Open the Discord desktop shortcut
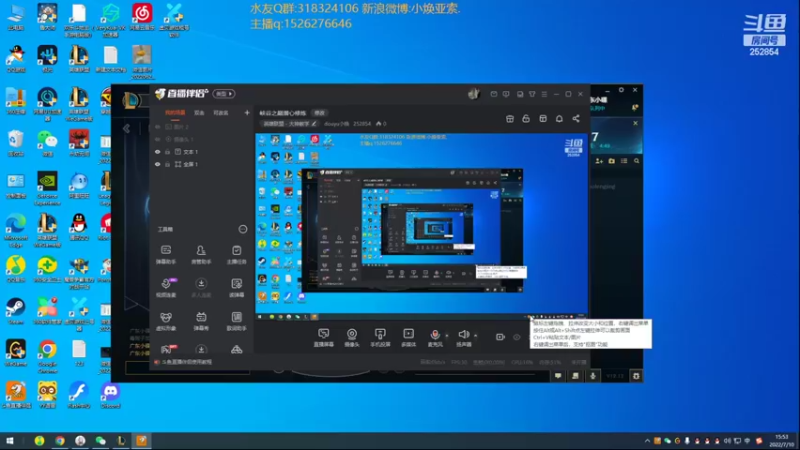This screenshot has width=800, height=450. pos(110,395)
